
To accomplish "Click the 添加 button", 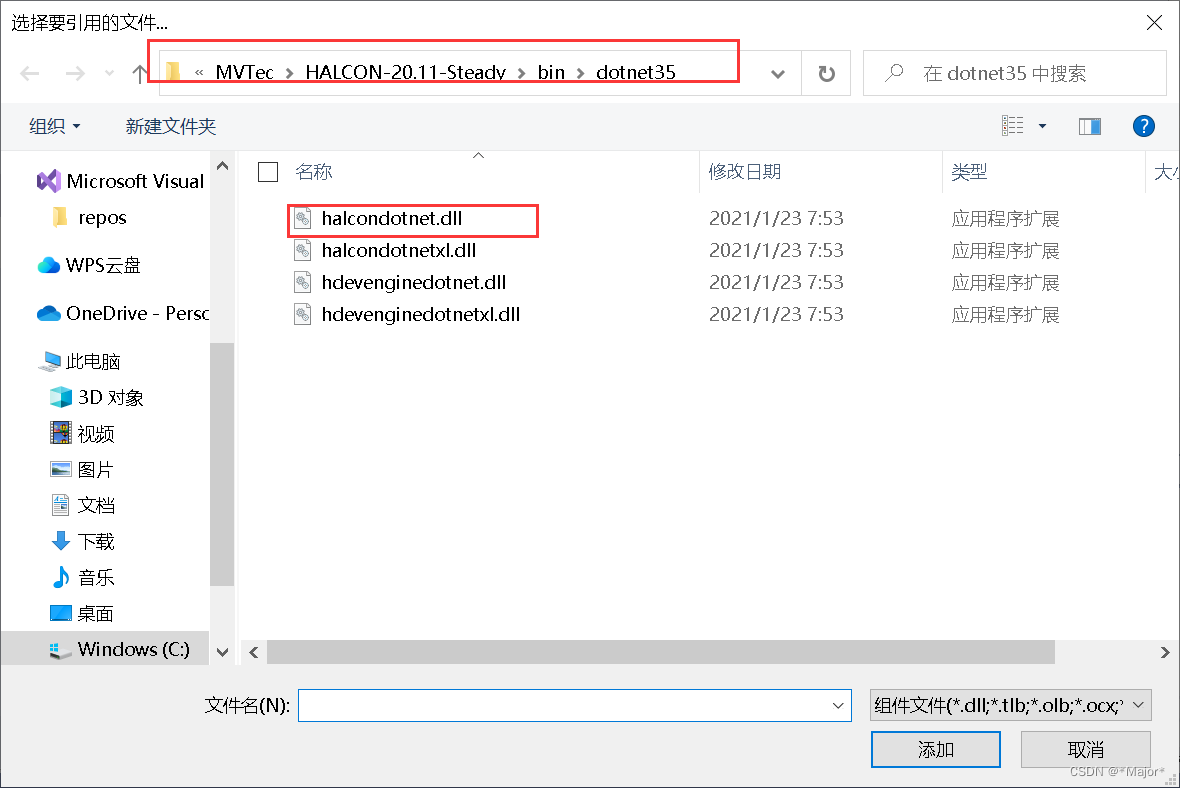I will [x=935, y=749].
